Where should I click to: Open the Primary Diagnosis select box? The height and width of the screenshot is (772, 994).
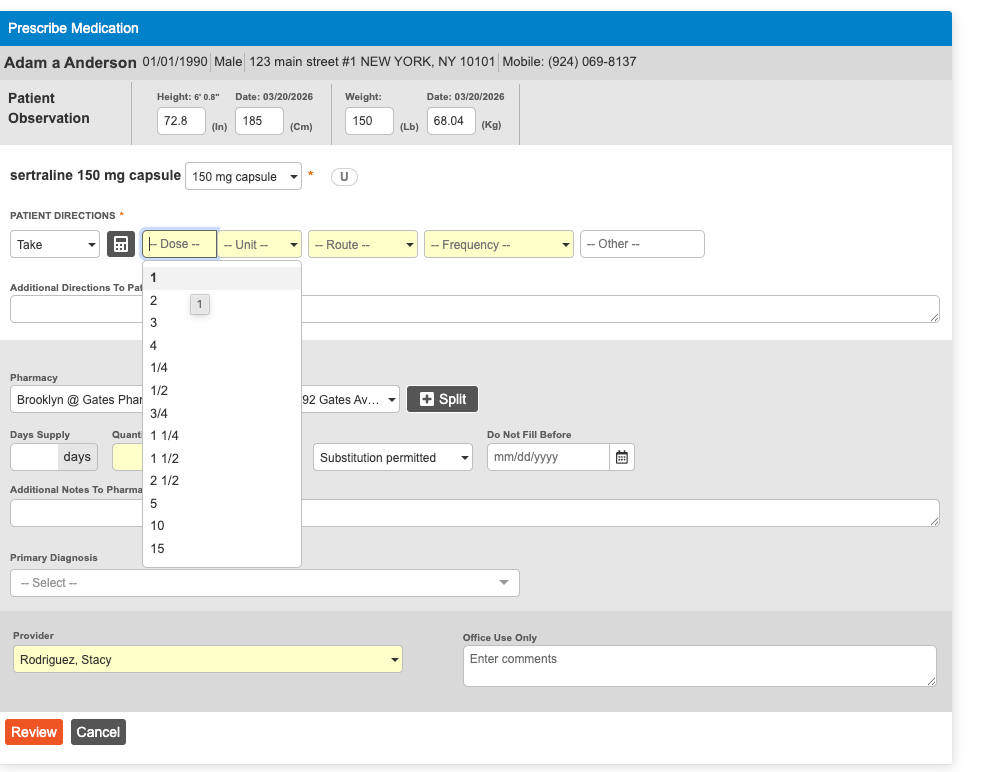264,583
